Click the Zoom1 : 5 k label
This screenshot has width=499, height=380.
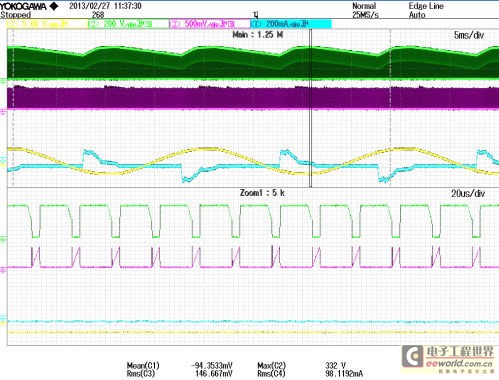click(262, 193)
